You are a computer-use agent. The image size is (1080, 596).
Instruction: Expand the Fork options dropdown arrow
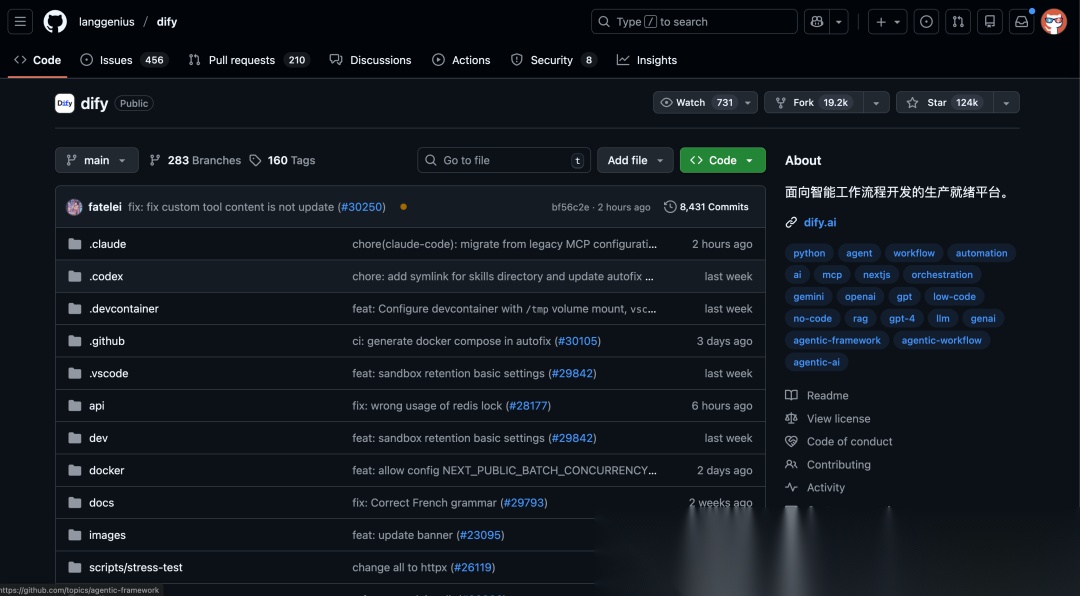coord(876,103)
